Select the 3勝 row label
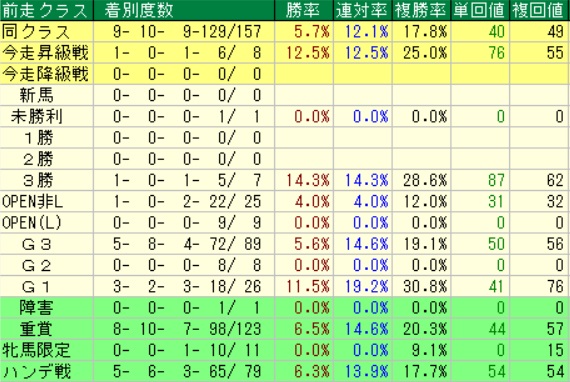The image size is (570, 382). click(x=46, y=180)
